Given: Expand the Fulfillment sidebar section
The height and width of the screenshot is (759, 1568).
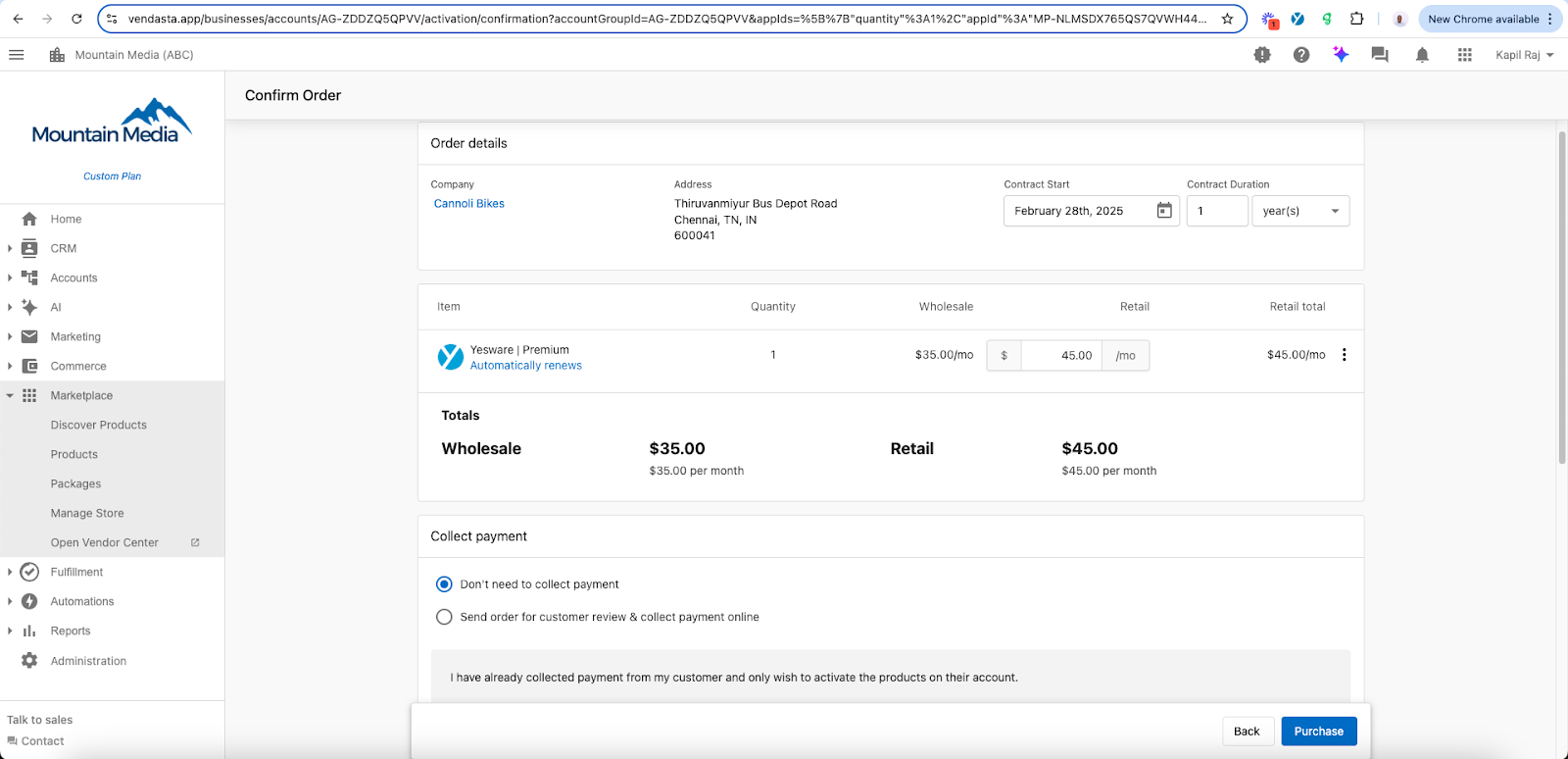Looking at the screenshot, I should [x=10, y=572].
